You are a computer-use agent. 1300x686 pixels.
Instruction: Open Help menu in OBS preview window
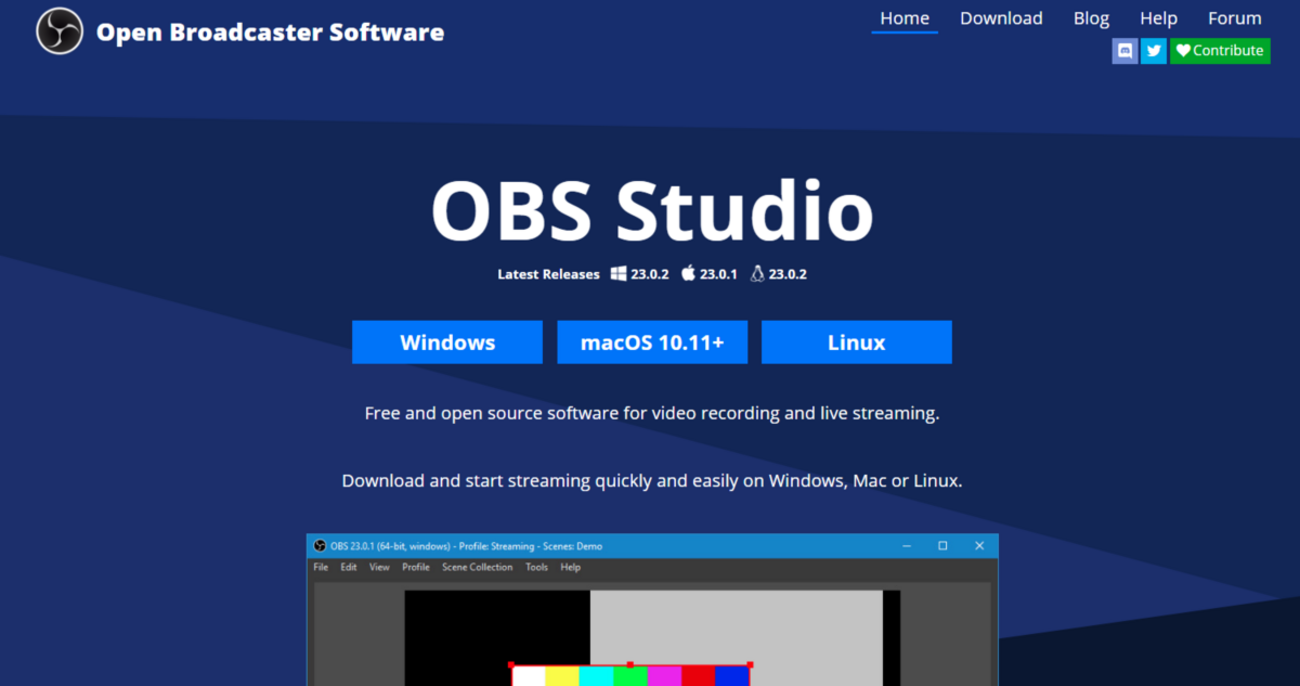(570, 567)
